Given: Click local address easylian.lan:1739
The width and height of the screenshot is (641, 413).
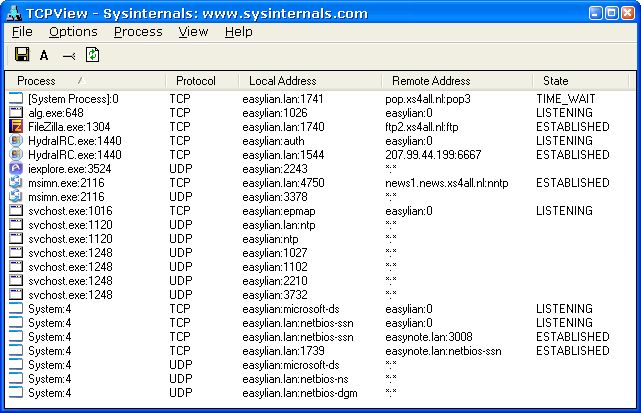Looking at the screenshot, I should [283, 350].
